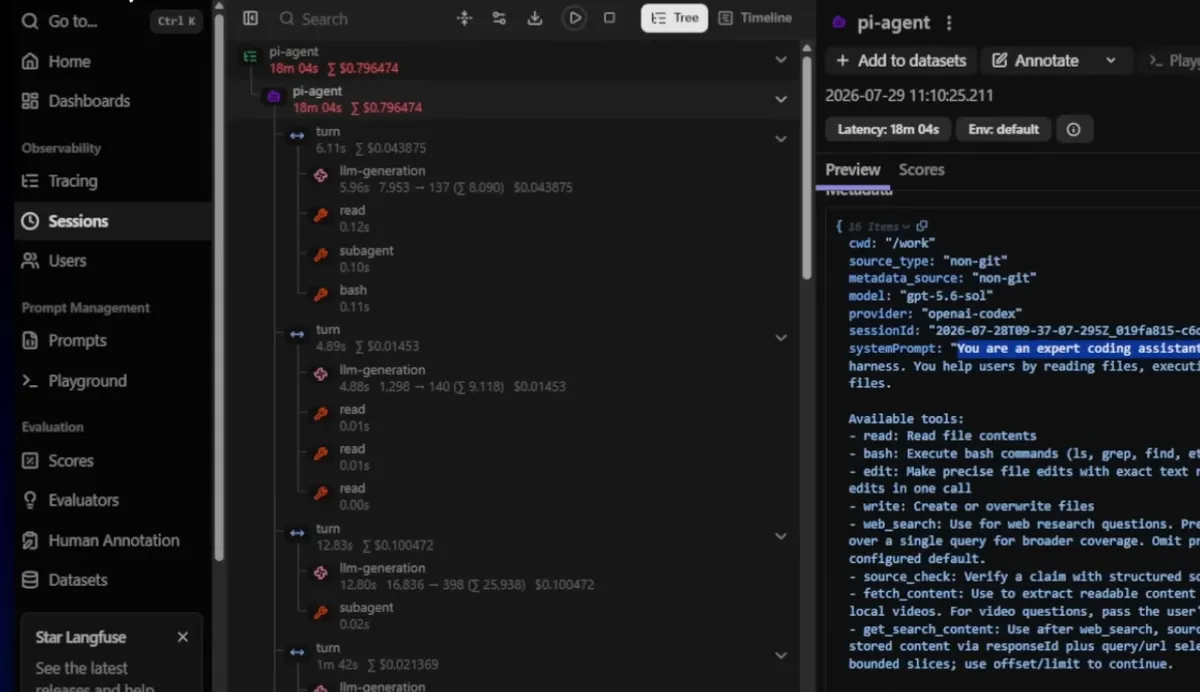
Task: Click the Latency: 18m 04s badge
Action: (x=887, y=129)
